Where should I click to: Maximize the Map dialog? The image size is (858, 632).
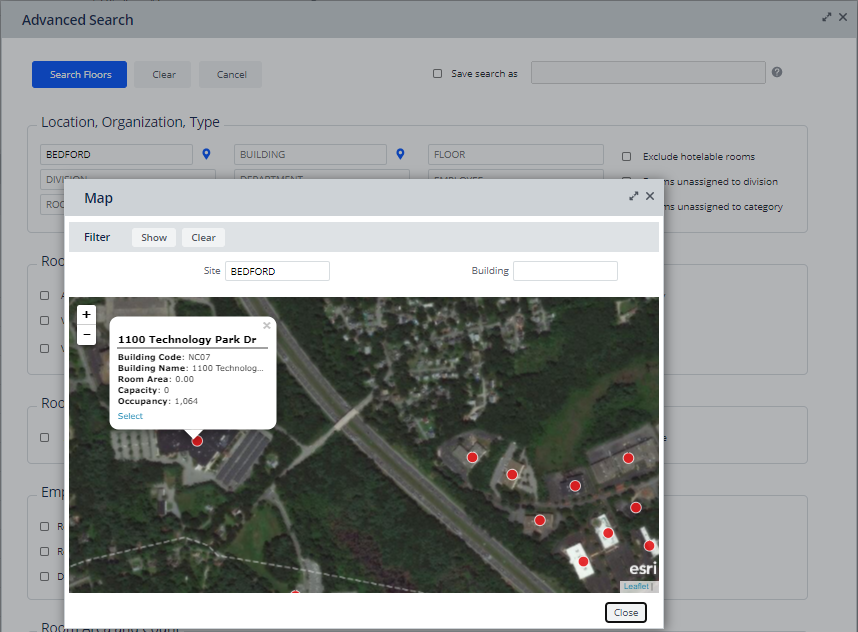[634, 197]
